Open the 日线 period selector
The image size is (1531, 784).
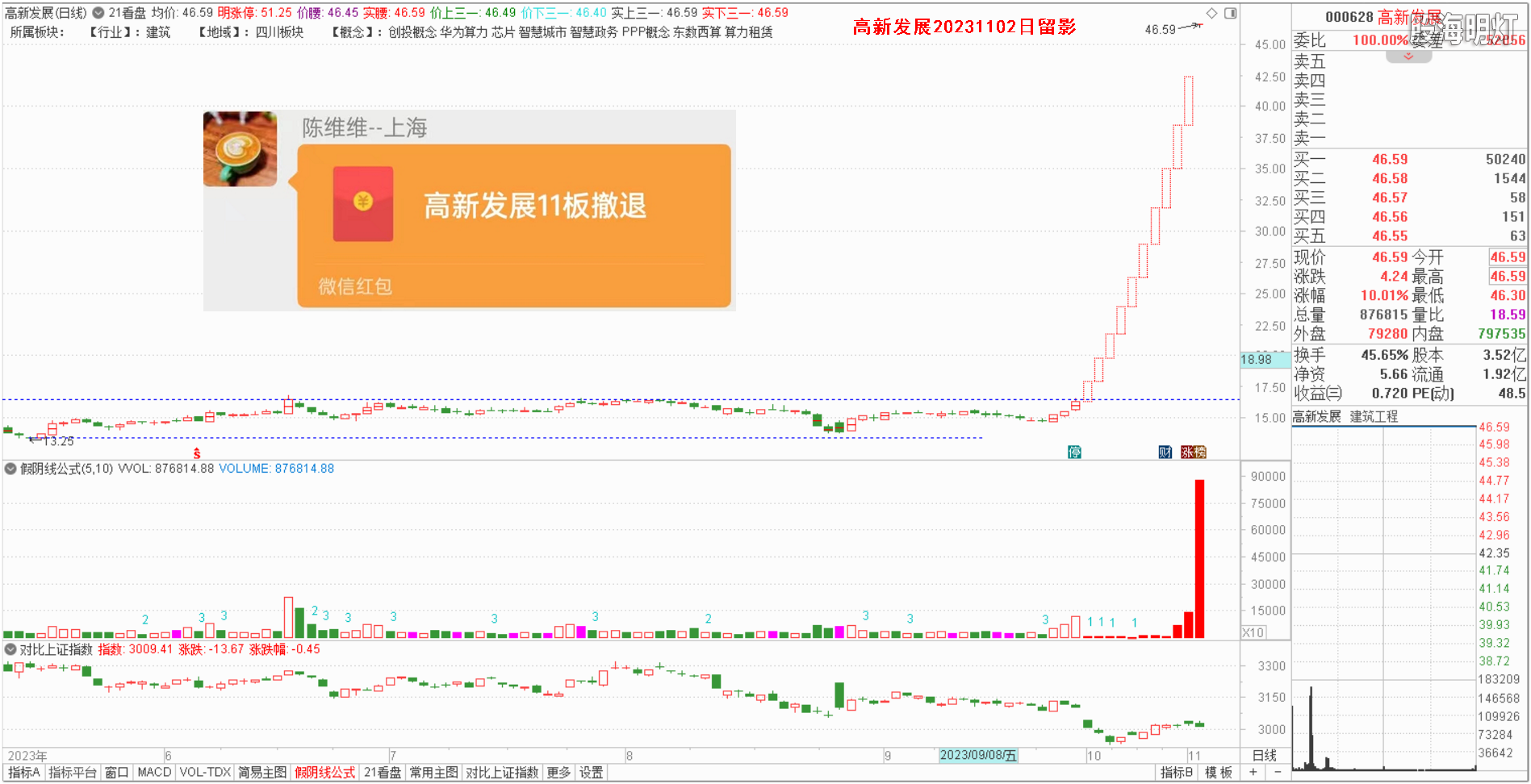pos(1265,756)
